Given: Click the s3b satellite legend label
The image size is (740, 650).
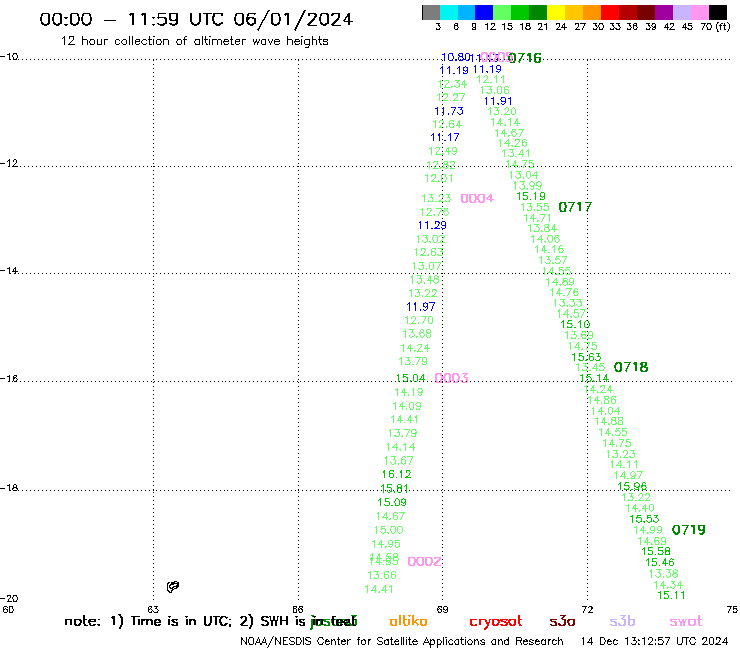Looking at the screenshot, I should pyautogui.click(x=622, y=621).
